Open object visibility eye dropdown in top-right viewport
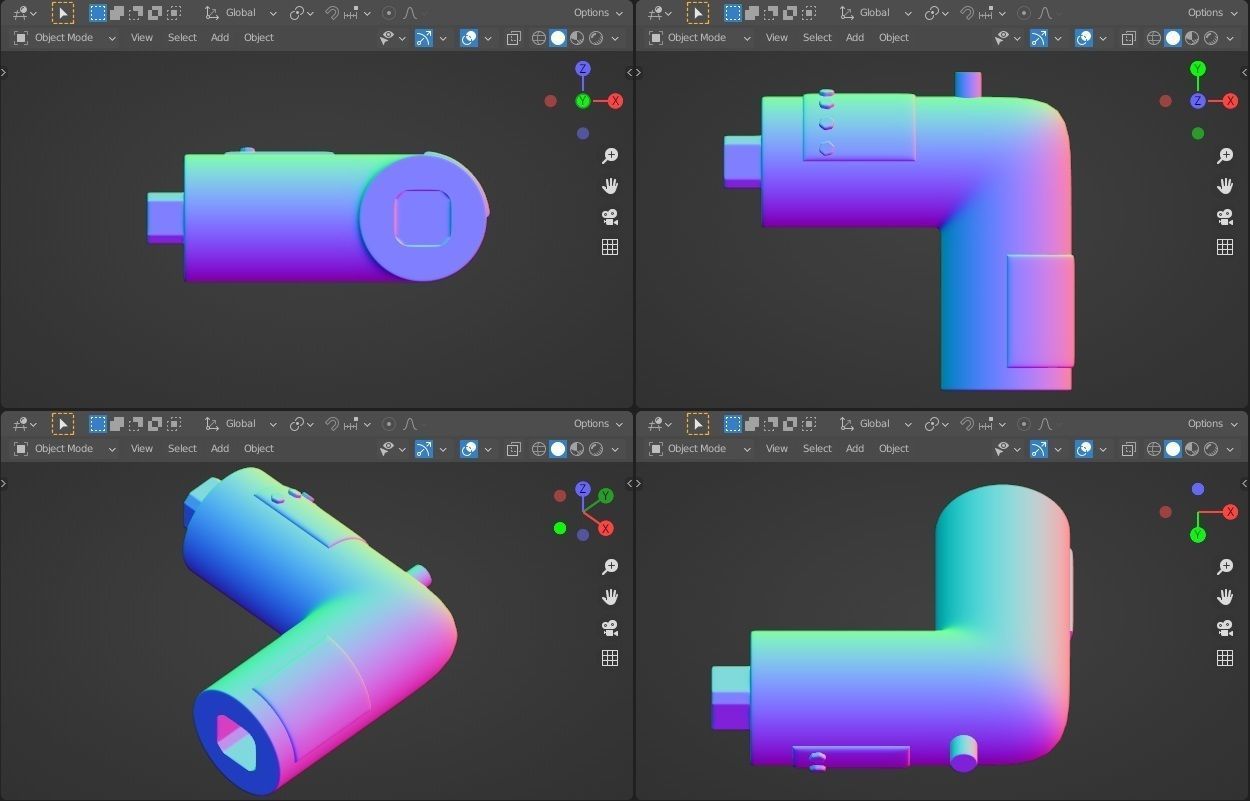 tap(1008, 38)
